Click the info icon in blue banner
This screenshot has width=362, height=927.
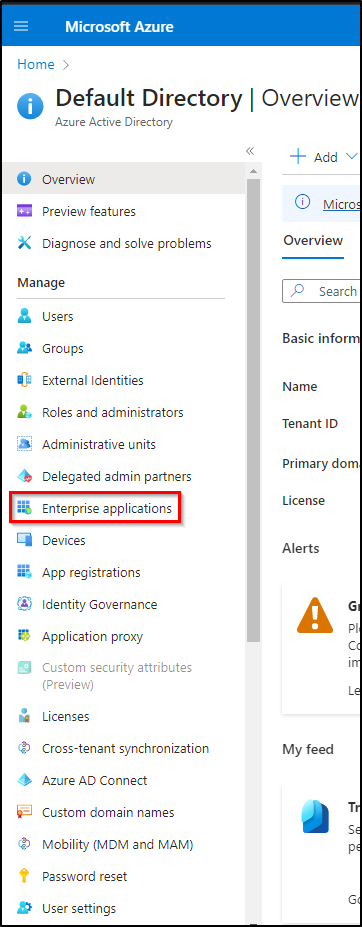click(302, 202)
